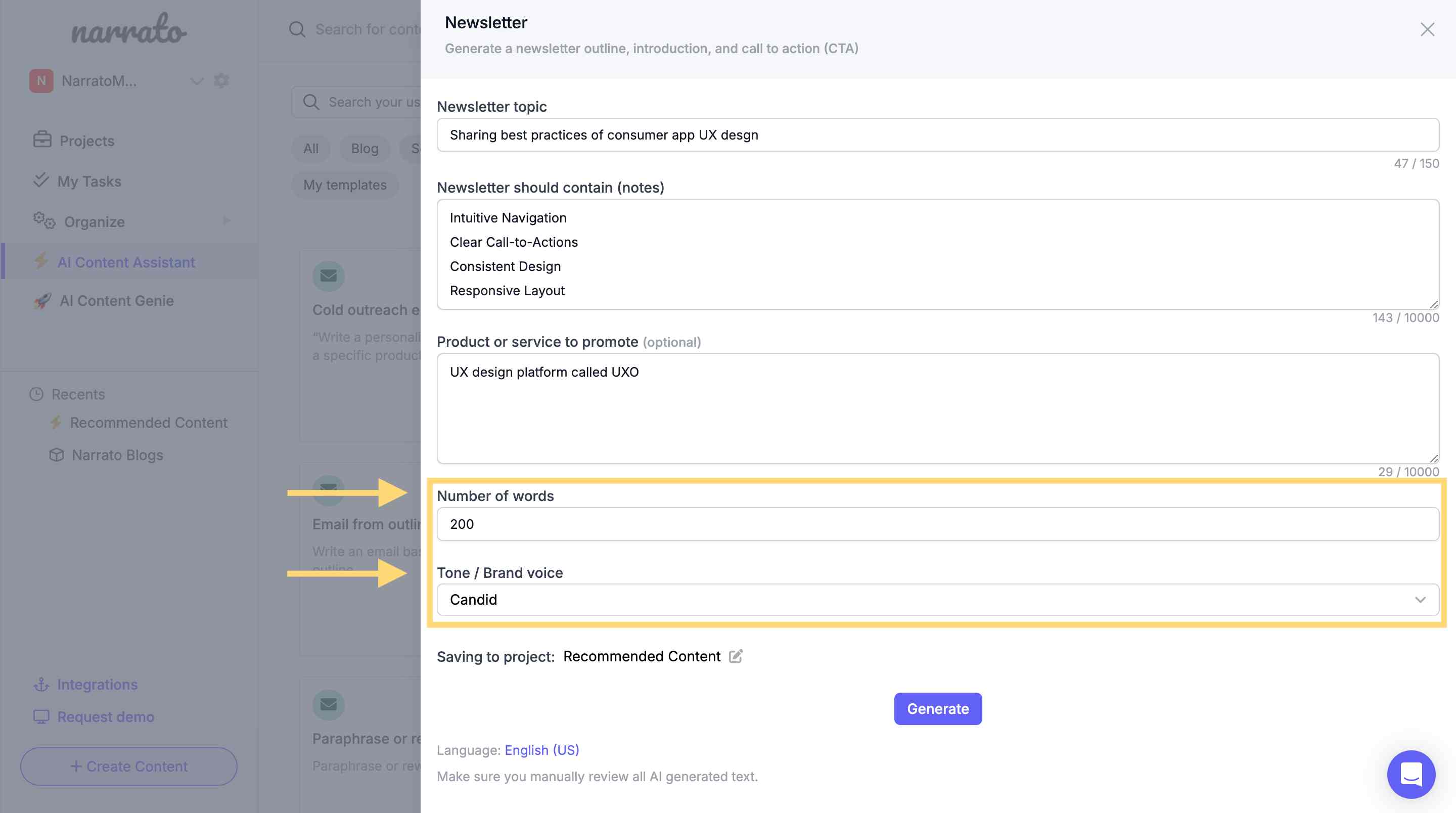The width and height of the screenshot is (1456, 813).
Task: Select the Blog filter tab
Action: (365, 148)
